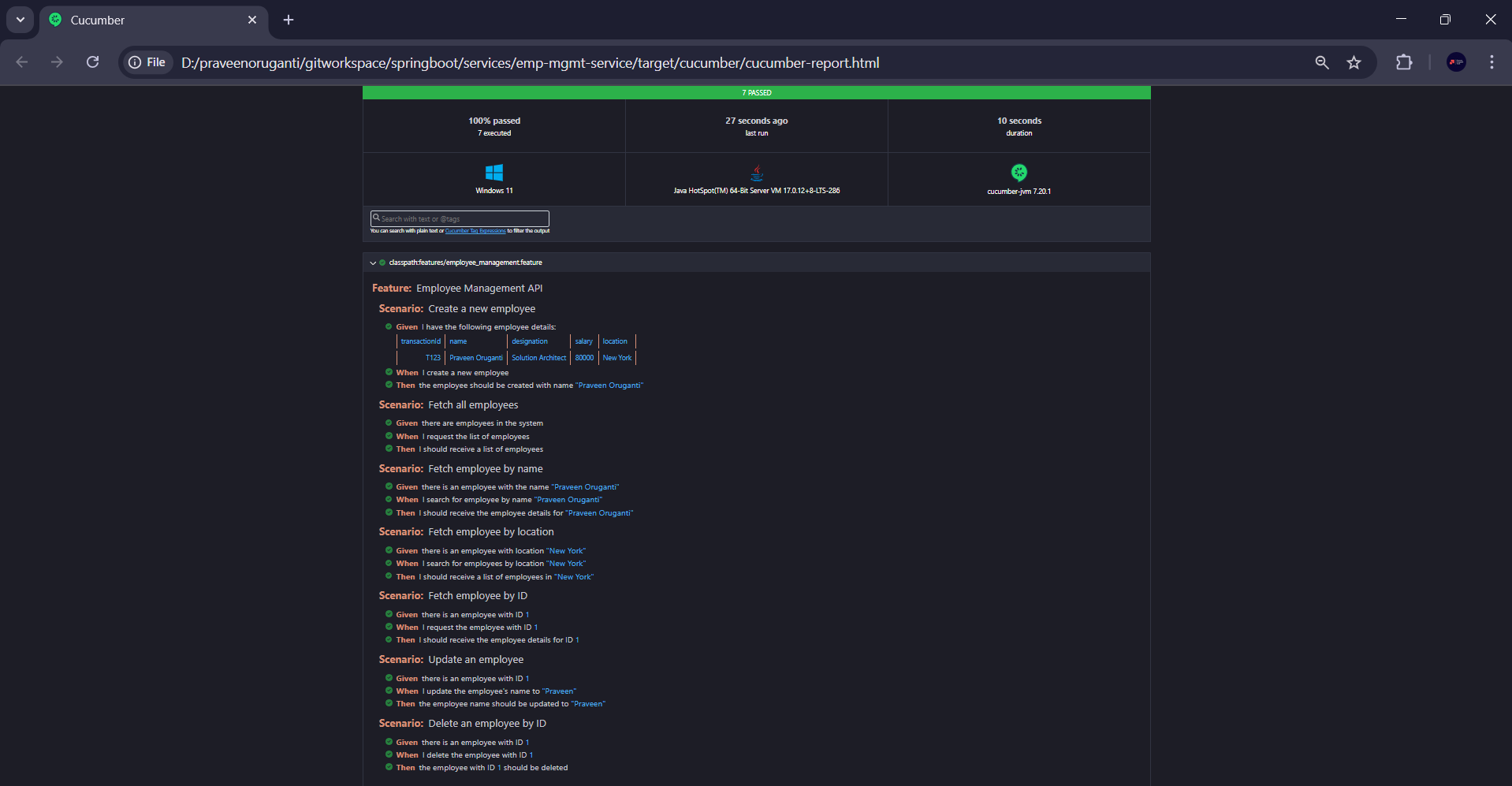Open the zoom magnifier in address bar
Image resolution: width=1512 pixels, height=786 pixels.
1322,62
